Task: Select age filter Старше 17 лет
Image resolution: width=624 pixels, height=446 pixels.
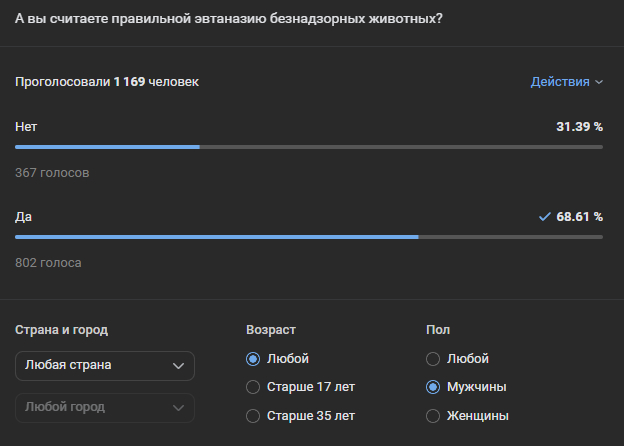Action: tap(253, 387)
